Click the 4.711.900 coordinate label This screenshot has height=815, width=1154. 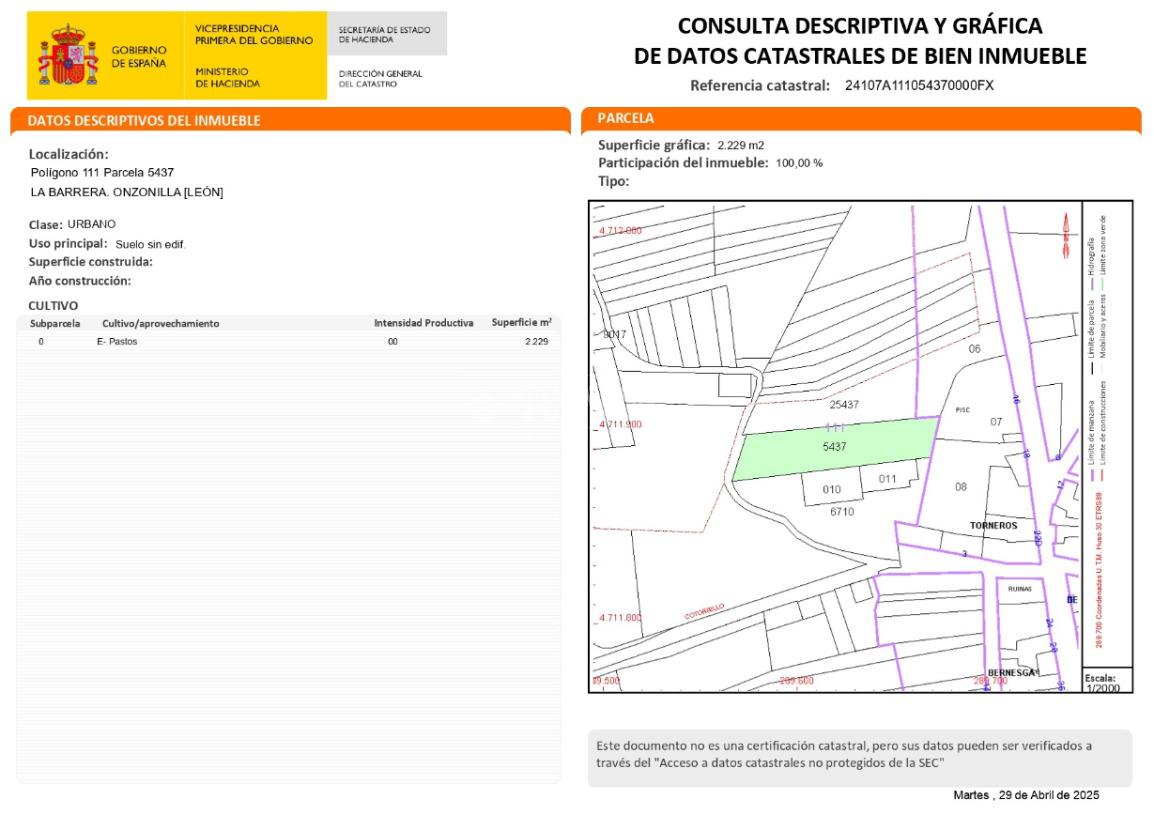pyautogui.click(x=620, y=424)
